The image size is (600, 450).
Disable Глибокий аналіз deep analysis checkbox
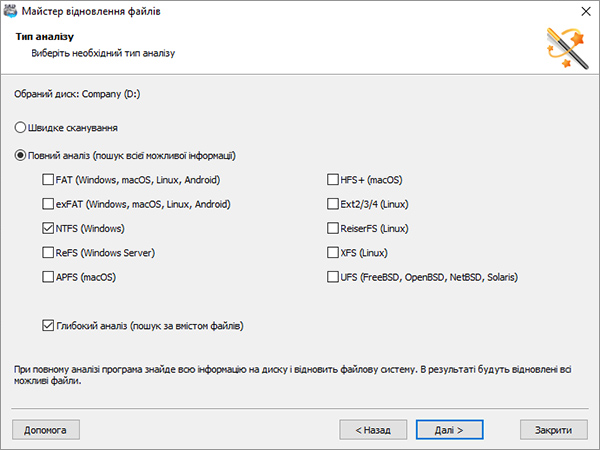(48, 326)
